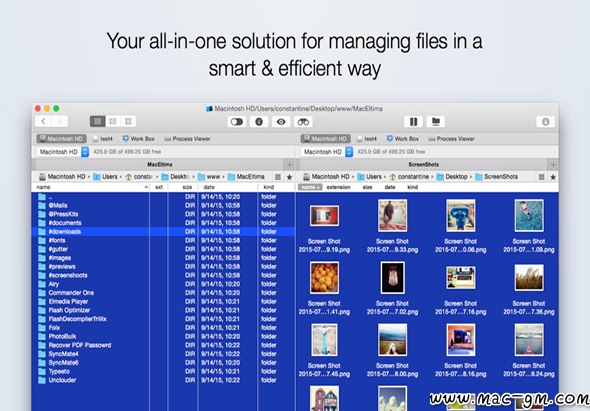Open right panel Macintosh HD drive dropdown
The width and height of the screenshot is (590, 411).
pos(327,152)
